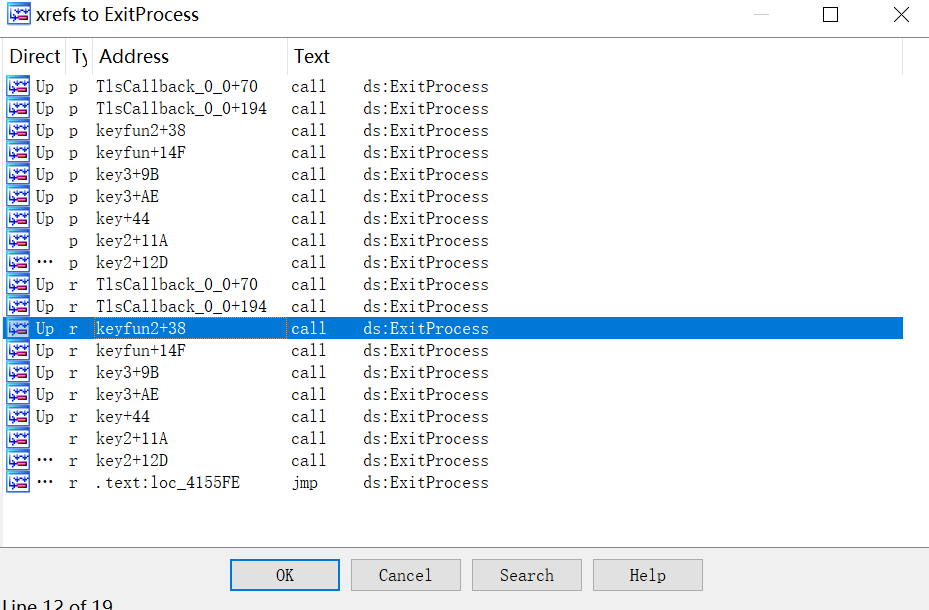This screenshot has width=929, height=610.
Task: Click the row icon for .text:loc_4155FE jmp
Action: [18, 482]
